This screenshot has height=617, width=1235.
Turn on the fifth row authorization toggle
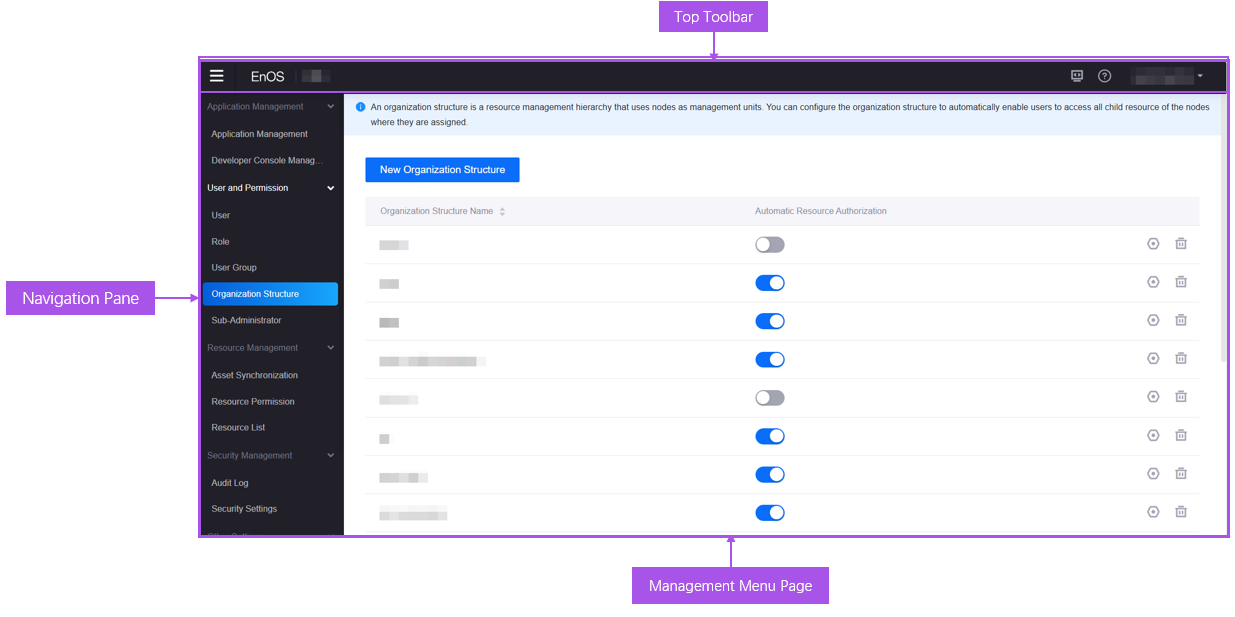(x=769, y=398)
